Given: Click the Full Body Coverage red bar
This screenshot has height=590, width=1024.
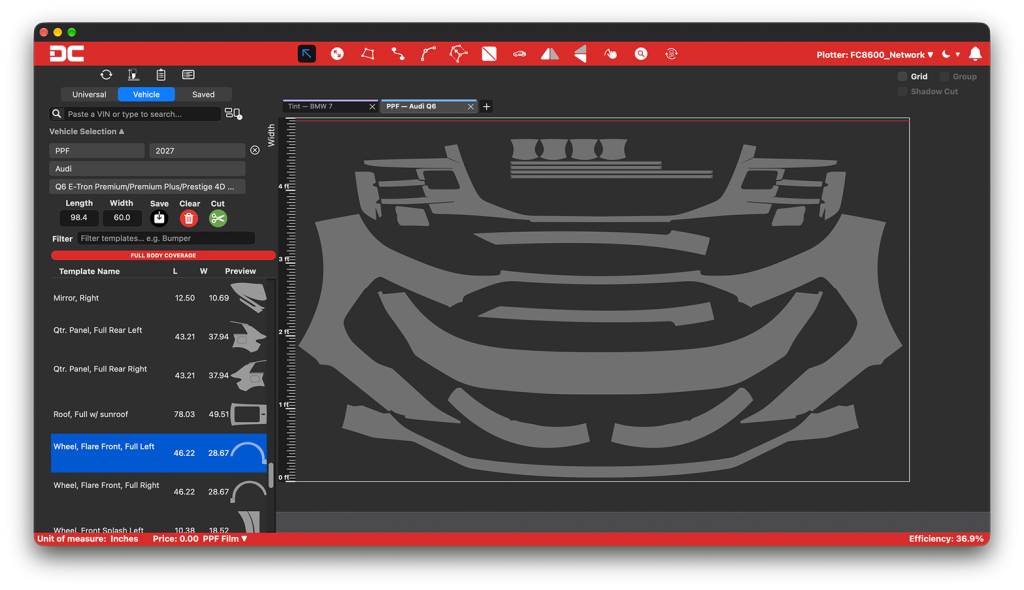Looking at the screenshot, I should [x=163, y=255].
